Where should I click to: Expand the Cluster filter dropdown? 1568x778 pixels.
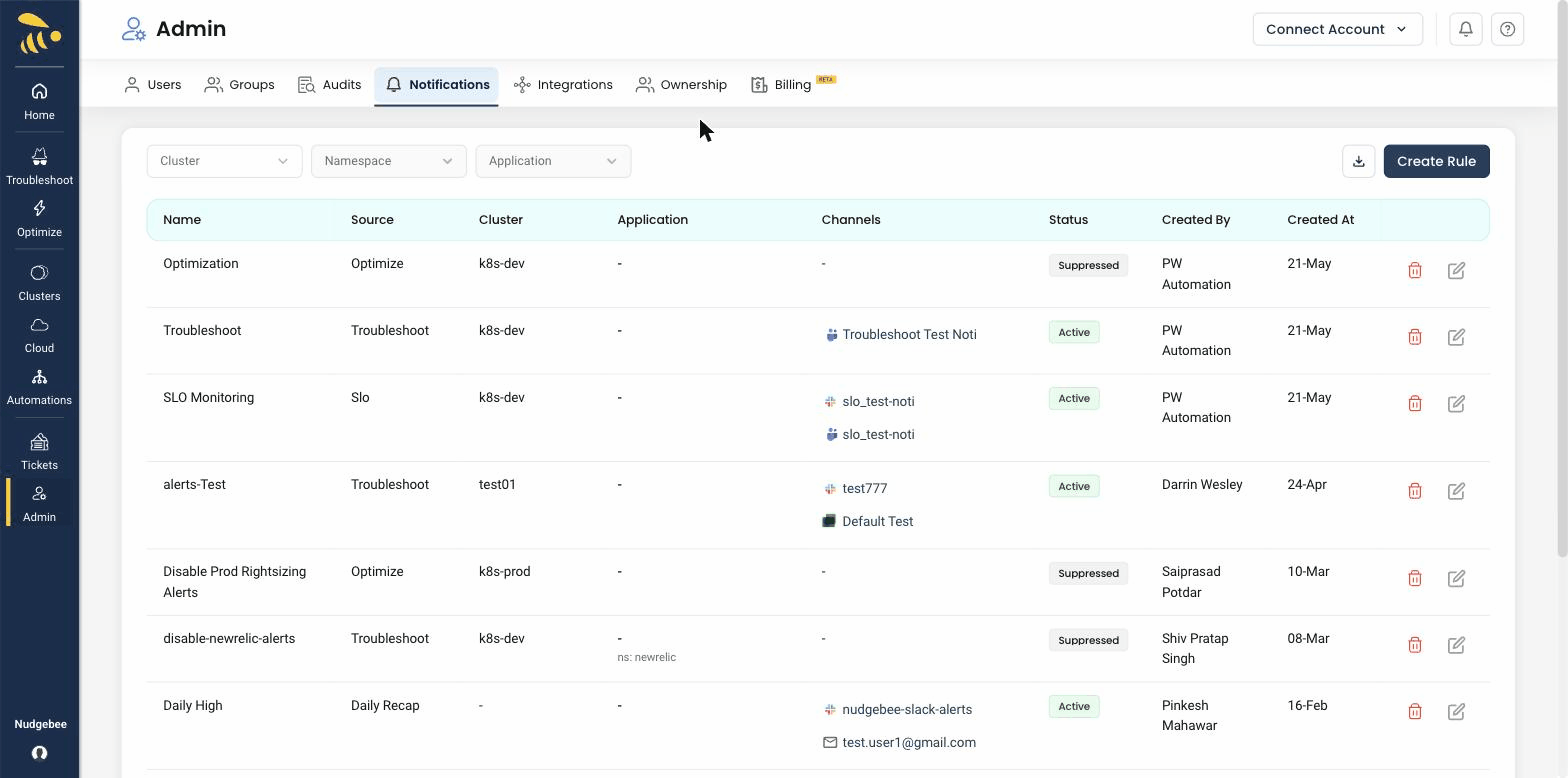point(224,161)
